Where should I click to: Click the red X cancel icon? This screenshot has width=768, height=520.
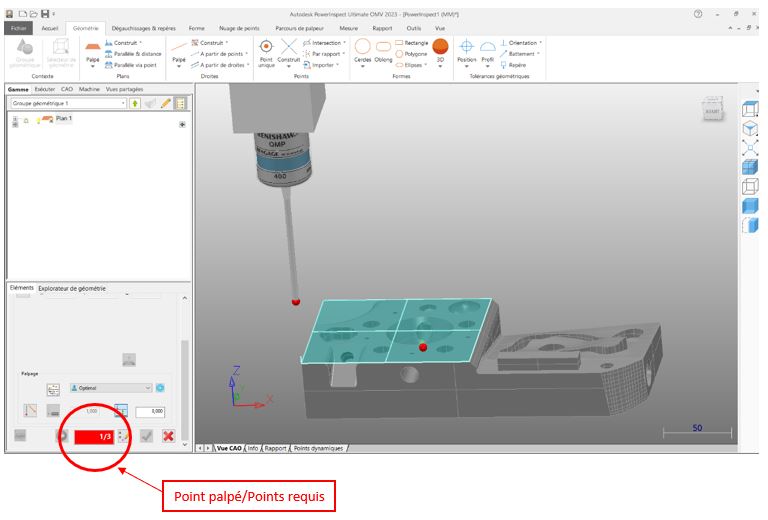click(168, 436)
